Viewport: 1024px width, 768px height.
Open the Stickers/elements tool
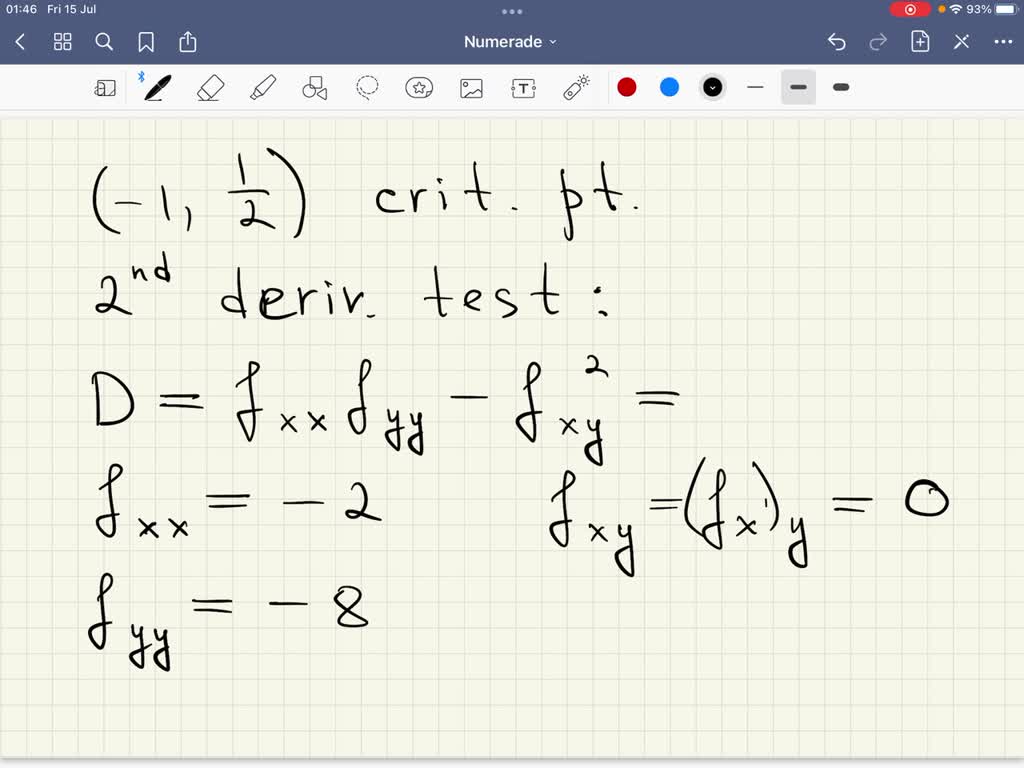click(419, 87)
